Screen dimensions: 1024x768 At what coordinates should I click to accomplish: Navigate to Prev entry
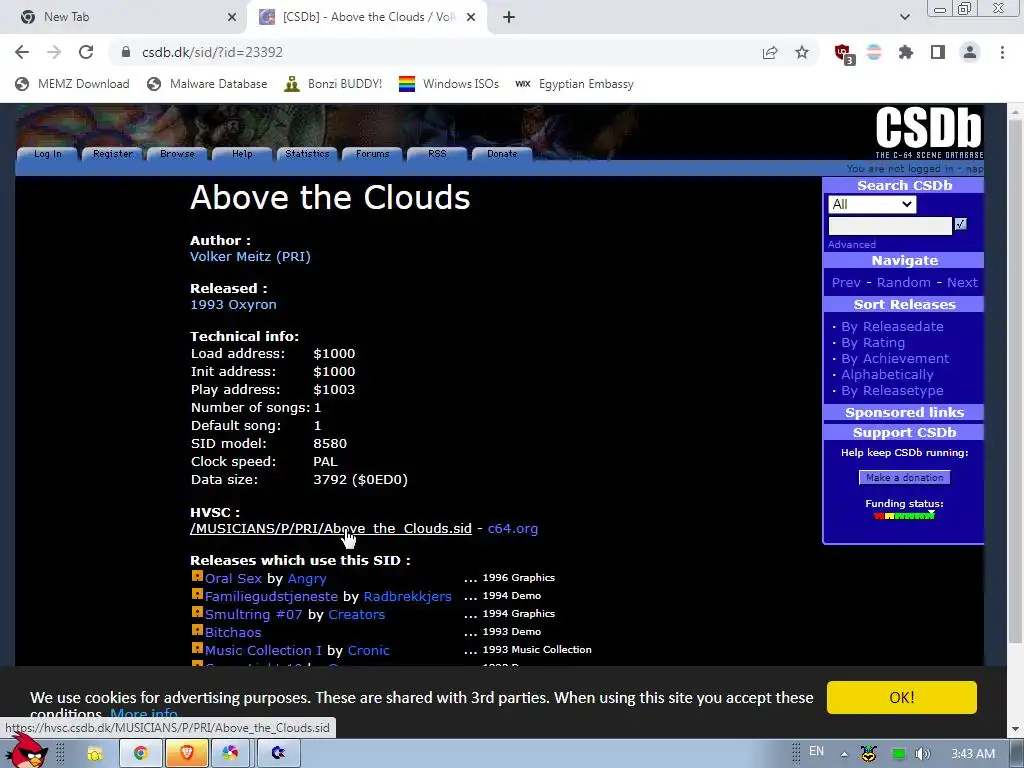846,283
